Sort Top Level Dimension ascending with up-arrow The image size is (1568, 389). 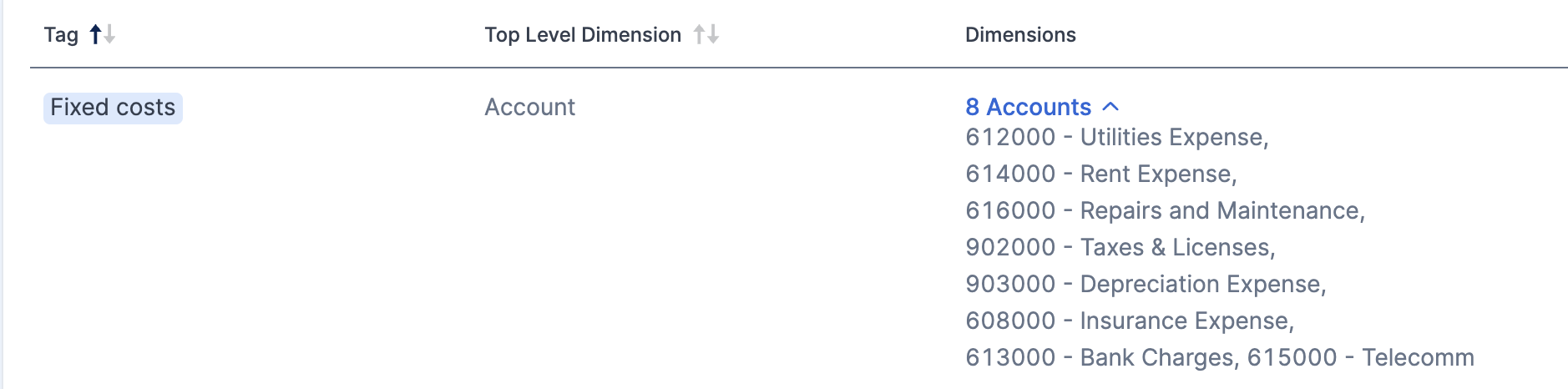(x=700, y=34)
